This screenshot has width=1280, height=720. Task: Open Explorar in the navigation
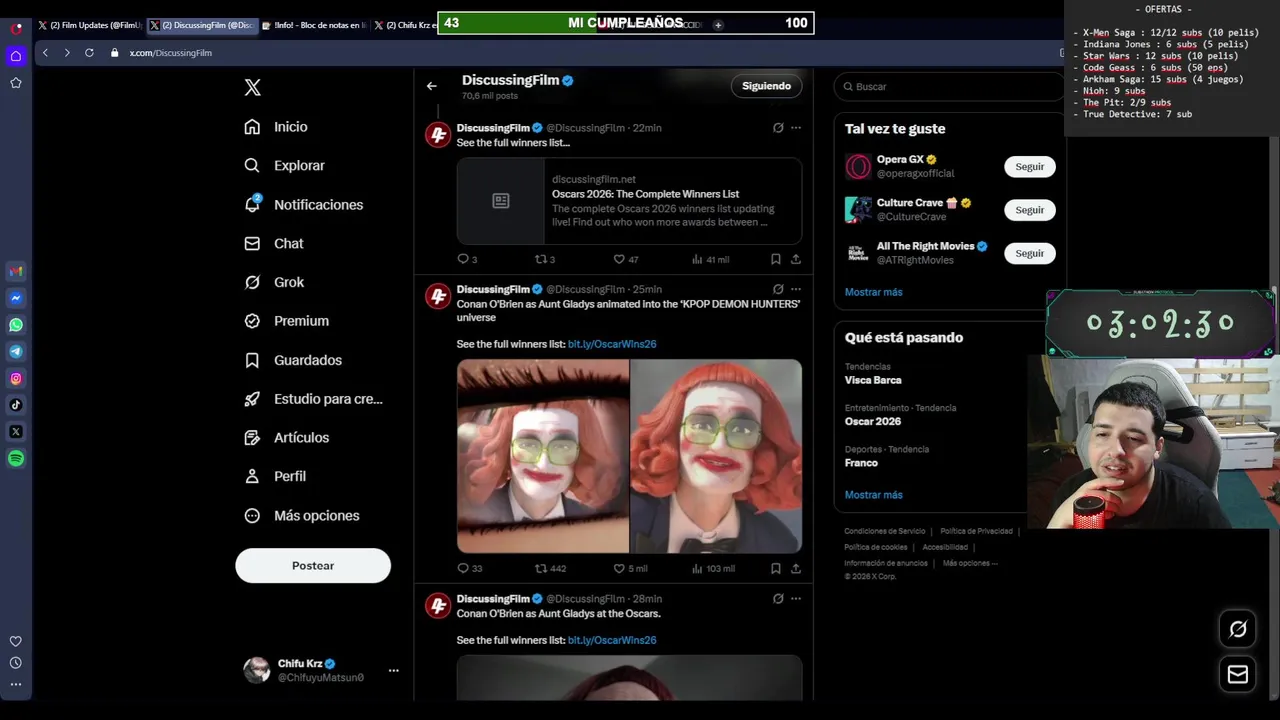coord(285,165)
